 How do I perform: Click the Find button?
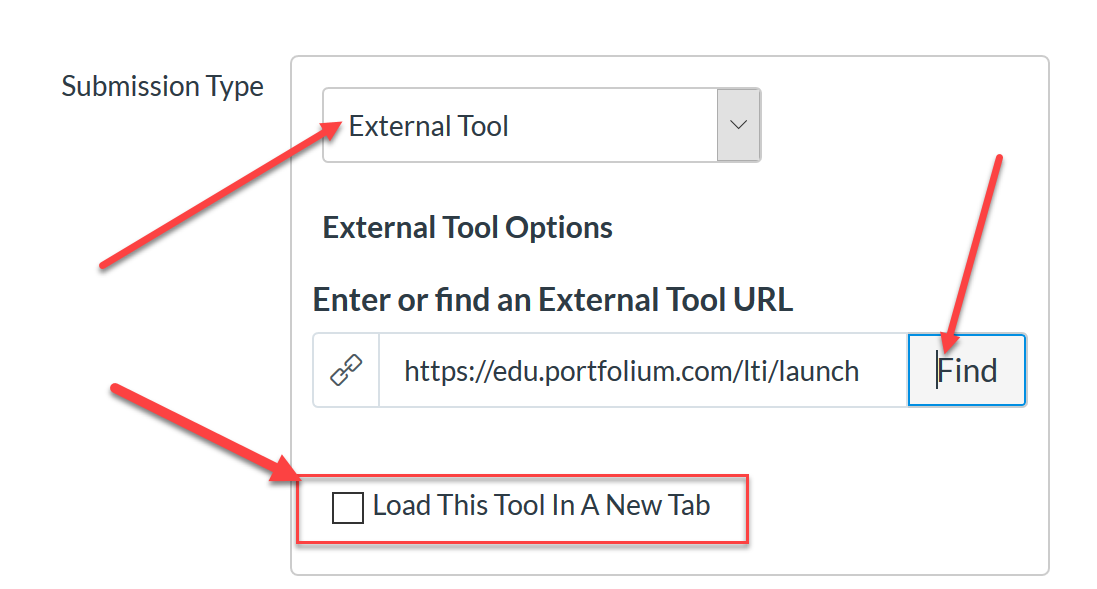click(967, 370)
